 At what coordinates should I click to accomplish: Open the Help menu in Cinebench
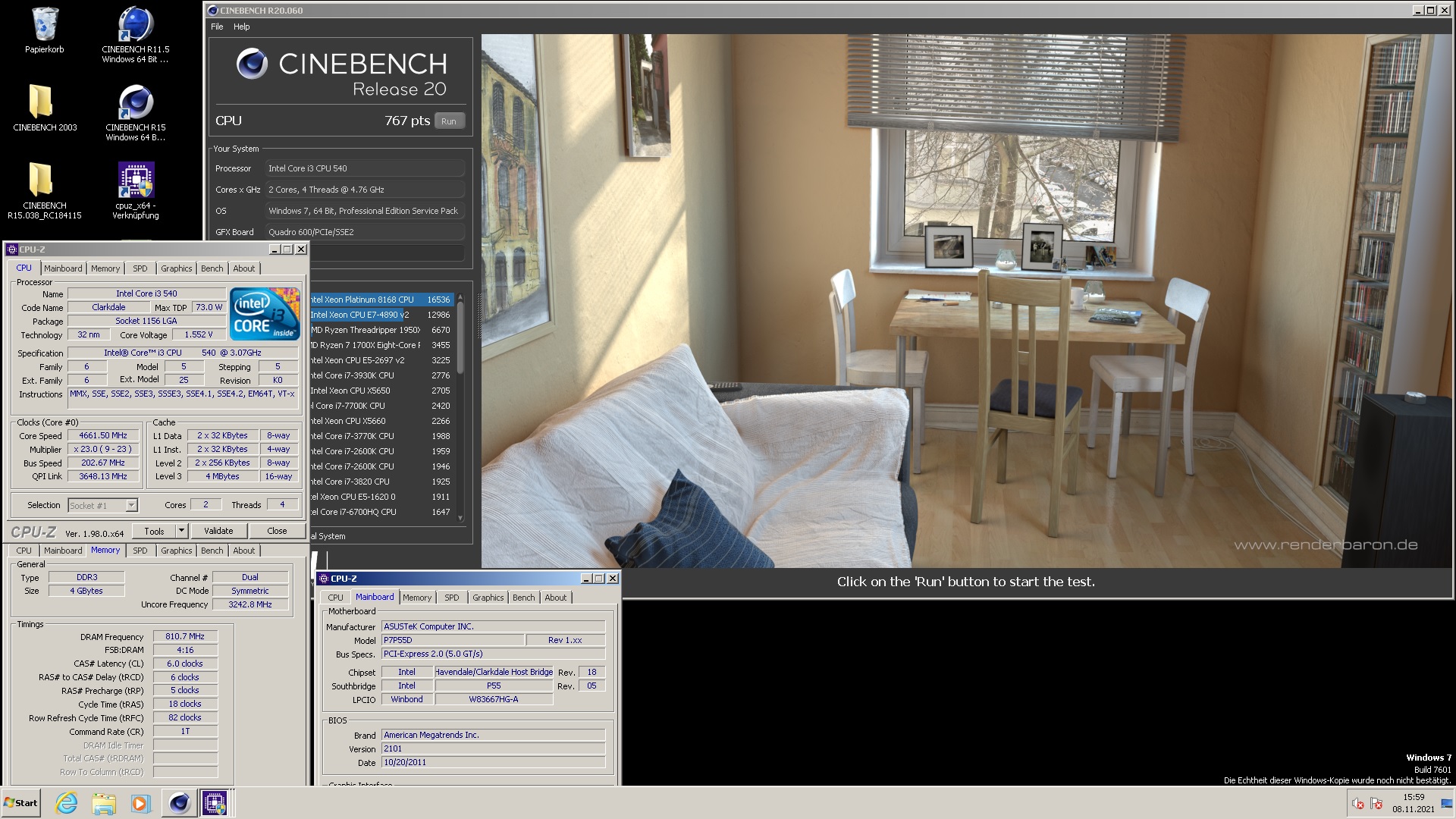point(241,27)
